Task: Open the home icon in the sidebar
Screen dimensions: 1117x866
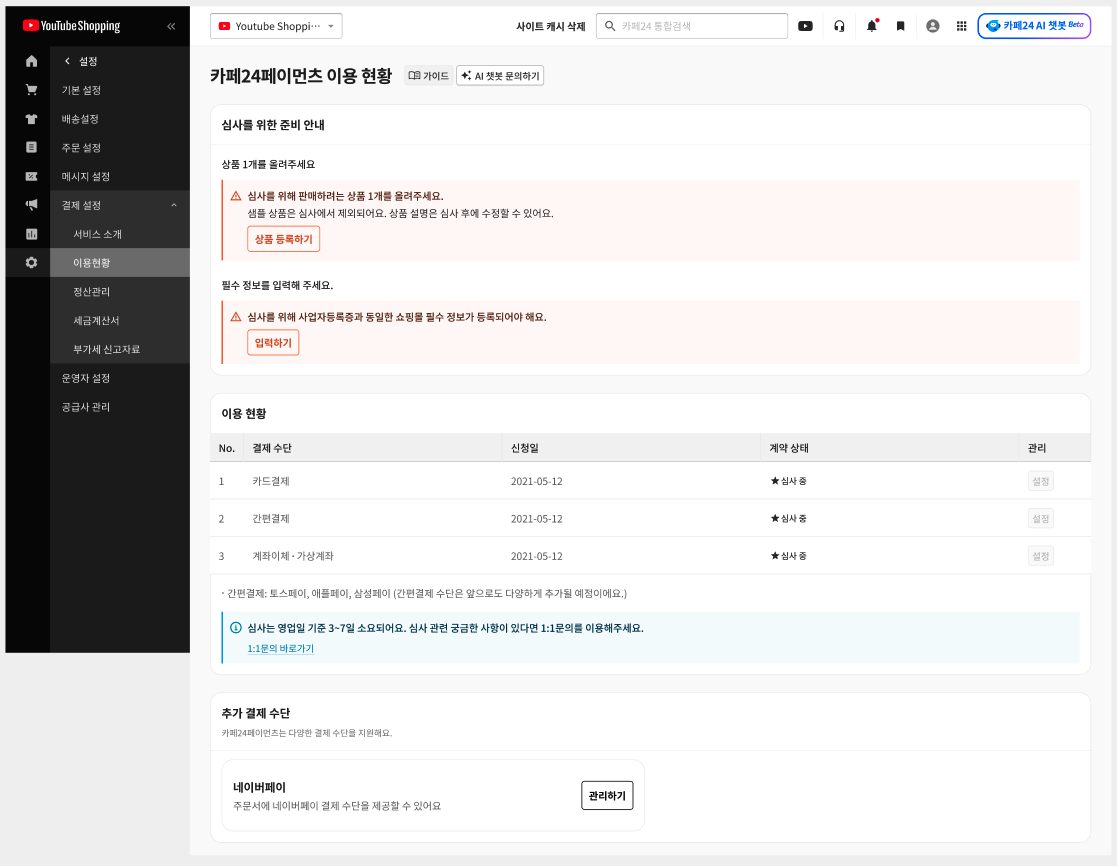Action: point(31,61)
